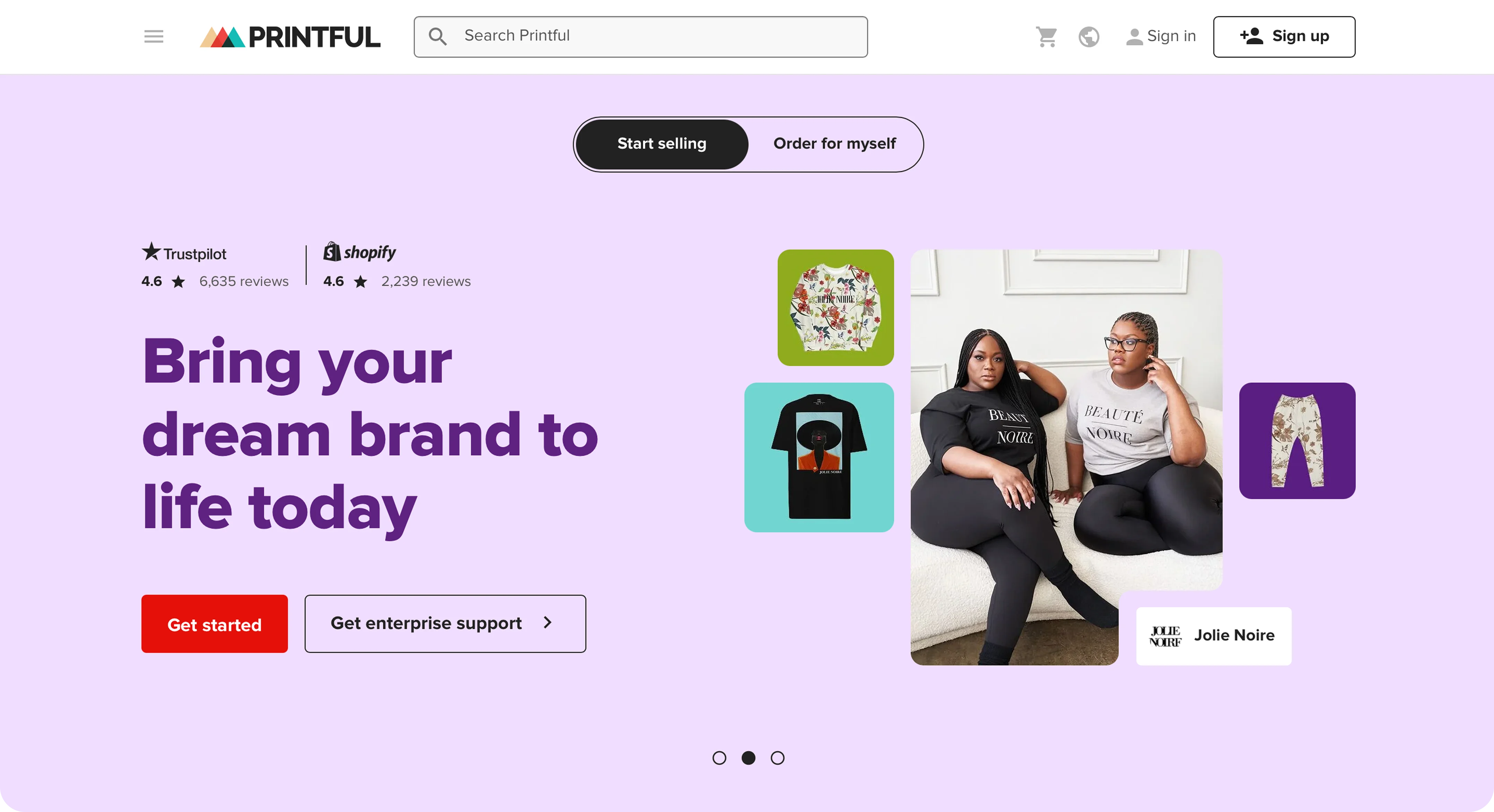Open the floral sweatshirt thumbnail
The height and width of the screenshot is (812, 1494).
pos(836,308)
